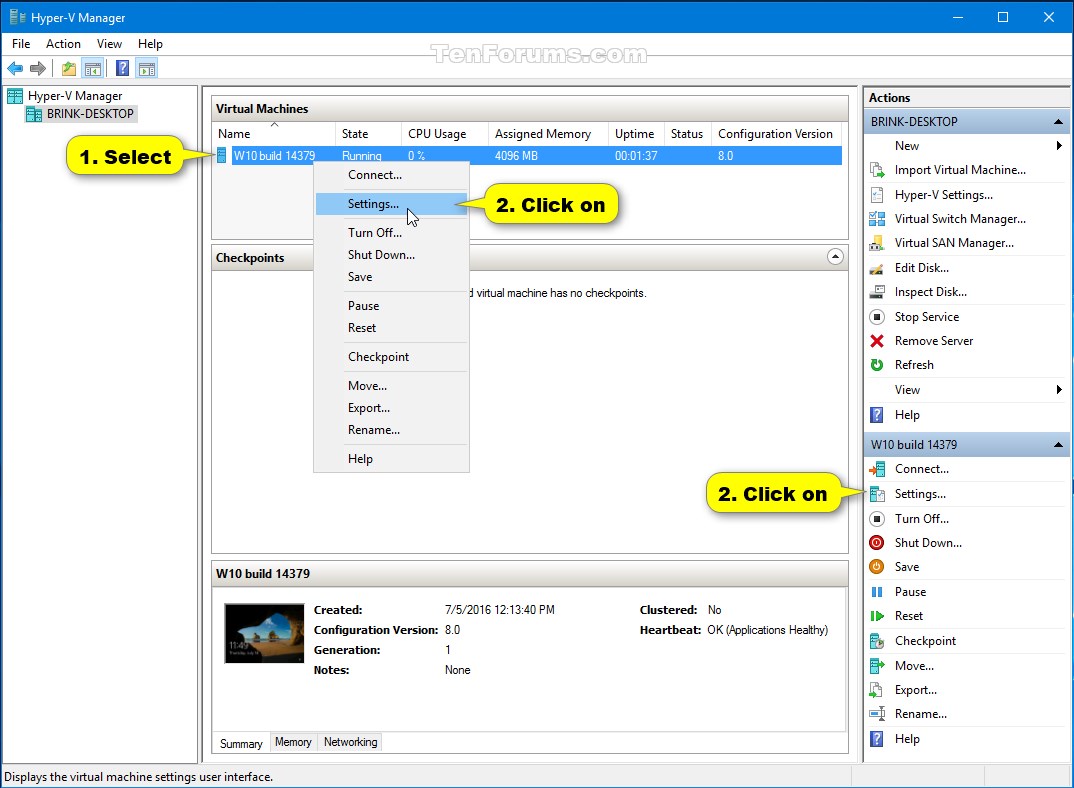Click the Refresh icon in Actions
The image size is (1074, 788).
pos(877,365)
